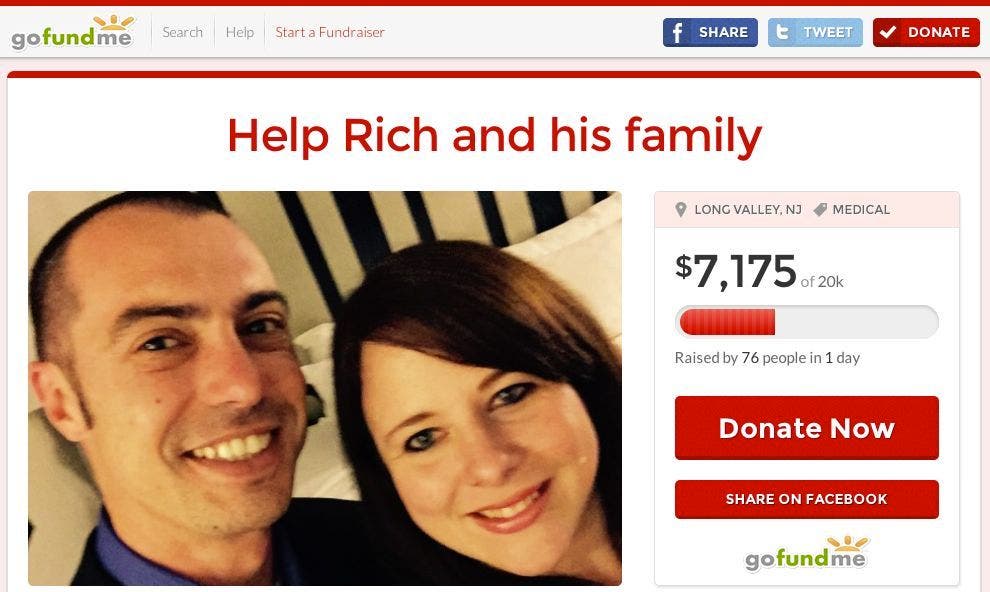Open the Help menu item
Viewport: 990px width, 592px height.
pos(239,32)
